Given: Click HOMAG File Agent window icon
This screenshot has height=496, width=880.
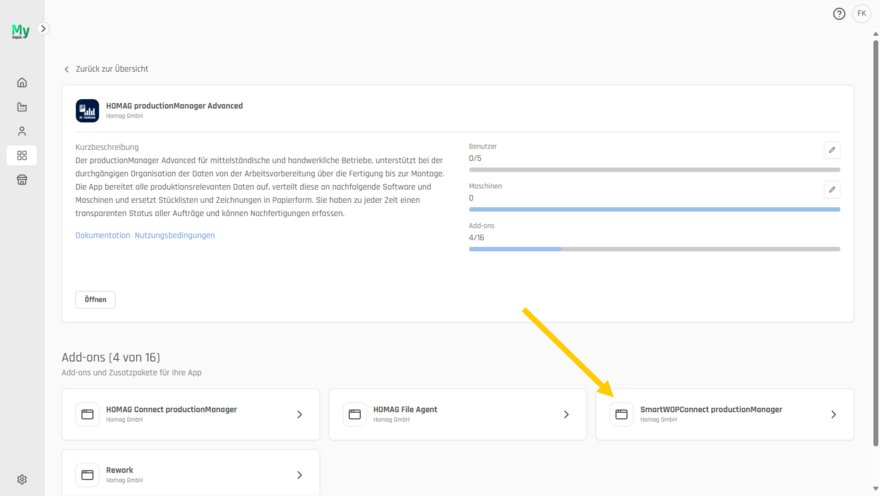Looking at the screenshot, I should click(355, 414).
